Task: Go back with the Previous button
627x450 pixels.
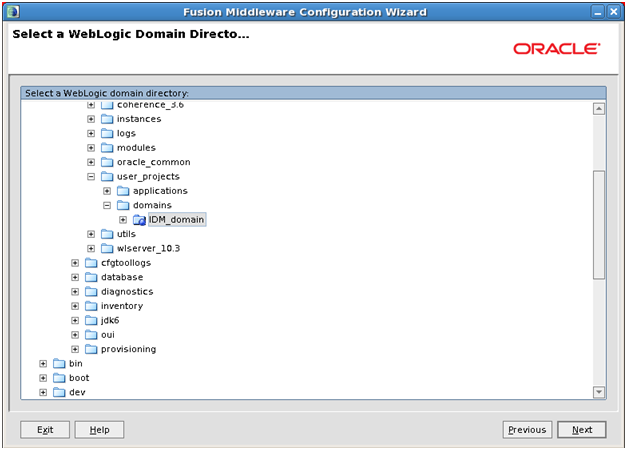Action: click(527, 430)
